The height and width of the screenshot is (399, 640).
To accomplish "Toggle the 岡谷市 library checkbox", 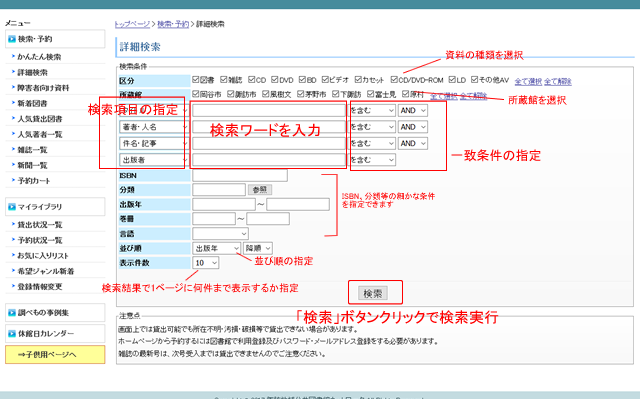I will (196, 94).
